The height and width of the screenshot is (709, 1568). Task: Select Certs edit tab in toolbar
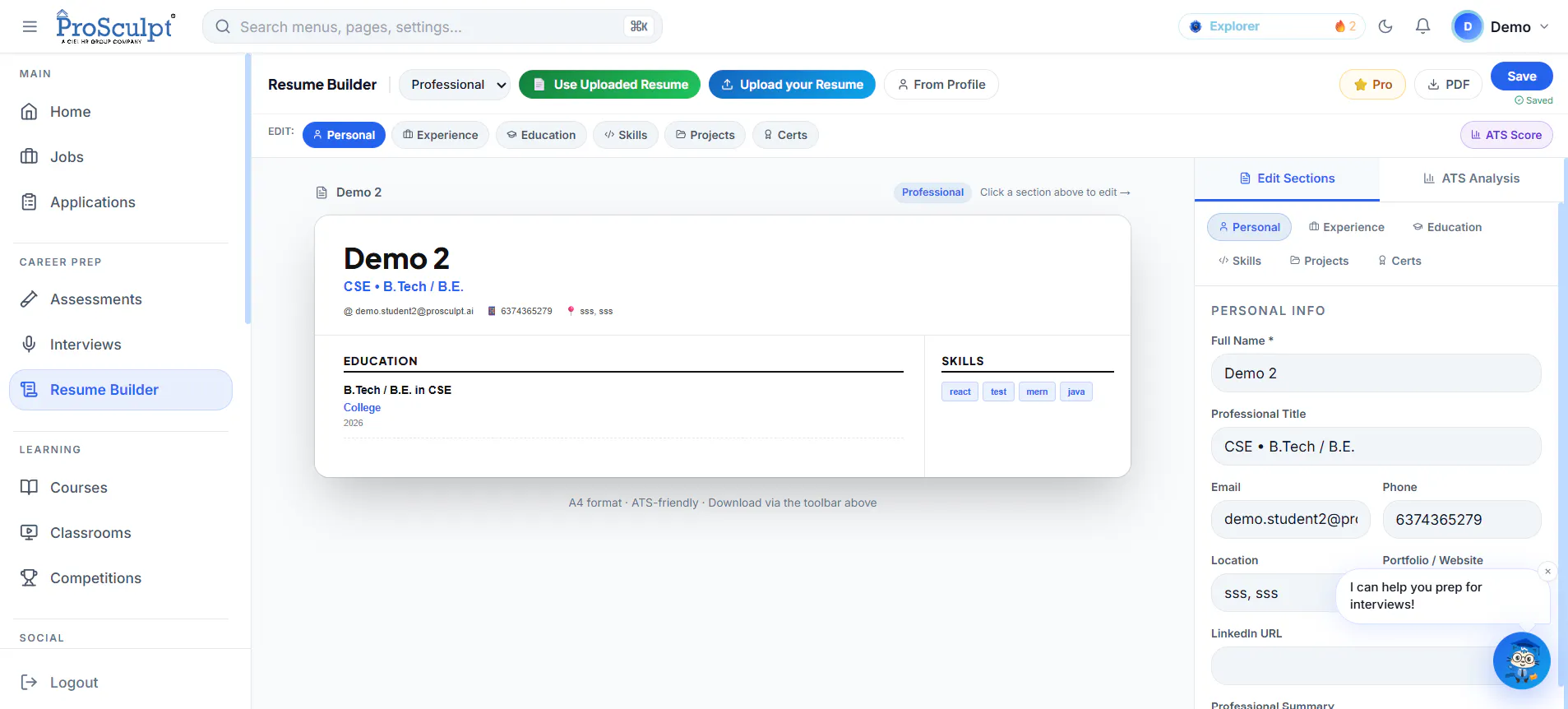(785, 135)
